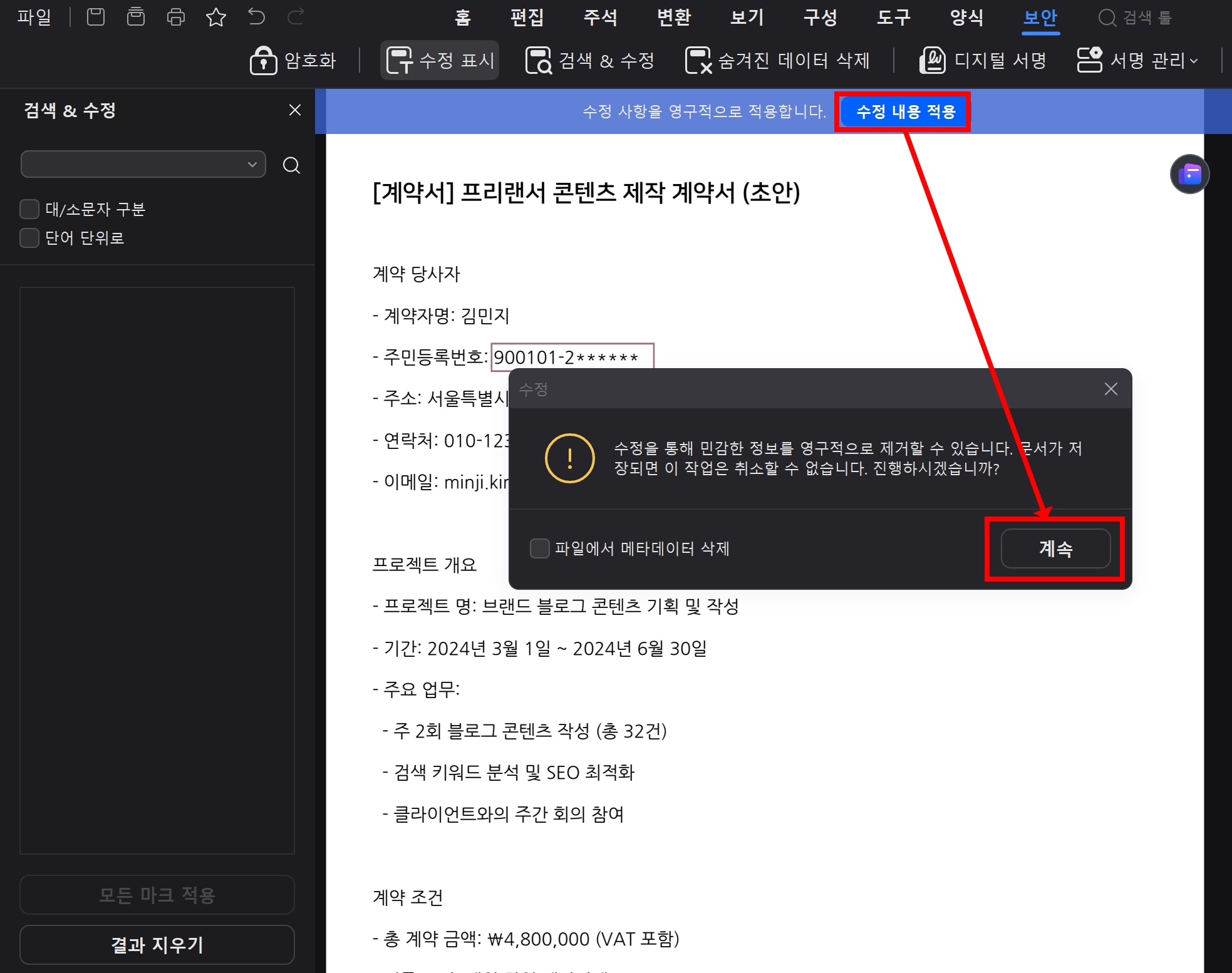Click the Save-all stacked document icon

(136, 17)
